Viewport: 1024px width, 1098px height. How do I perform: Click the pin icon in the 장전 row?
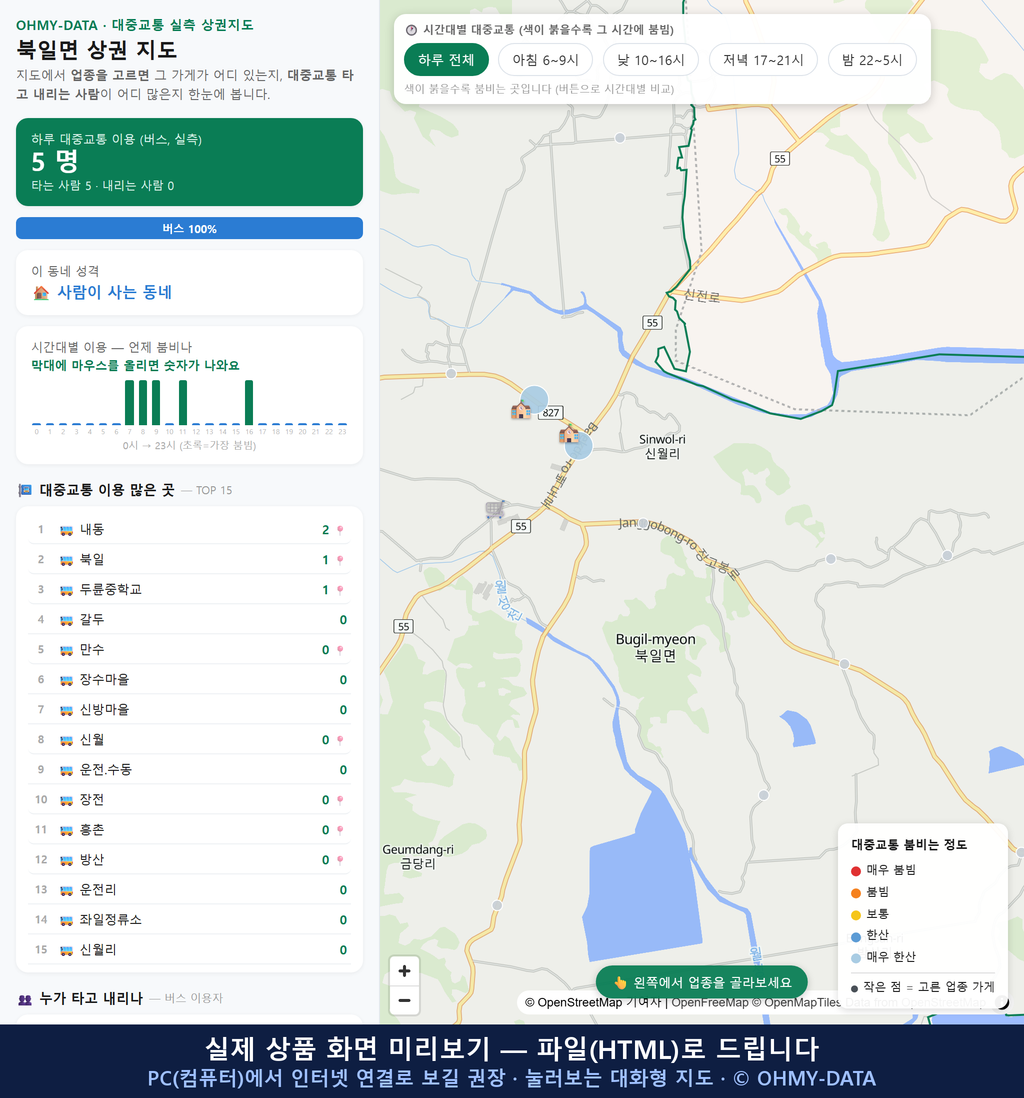pos(340,800)
